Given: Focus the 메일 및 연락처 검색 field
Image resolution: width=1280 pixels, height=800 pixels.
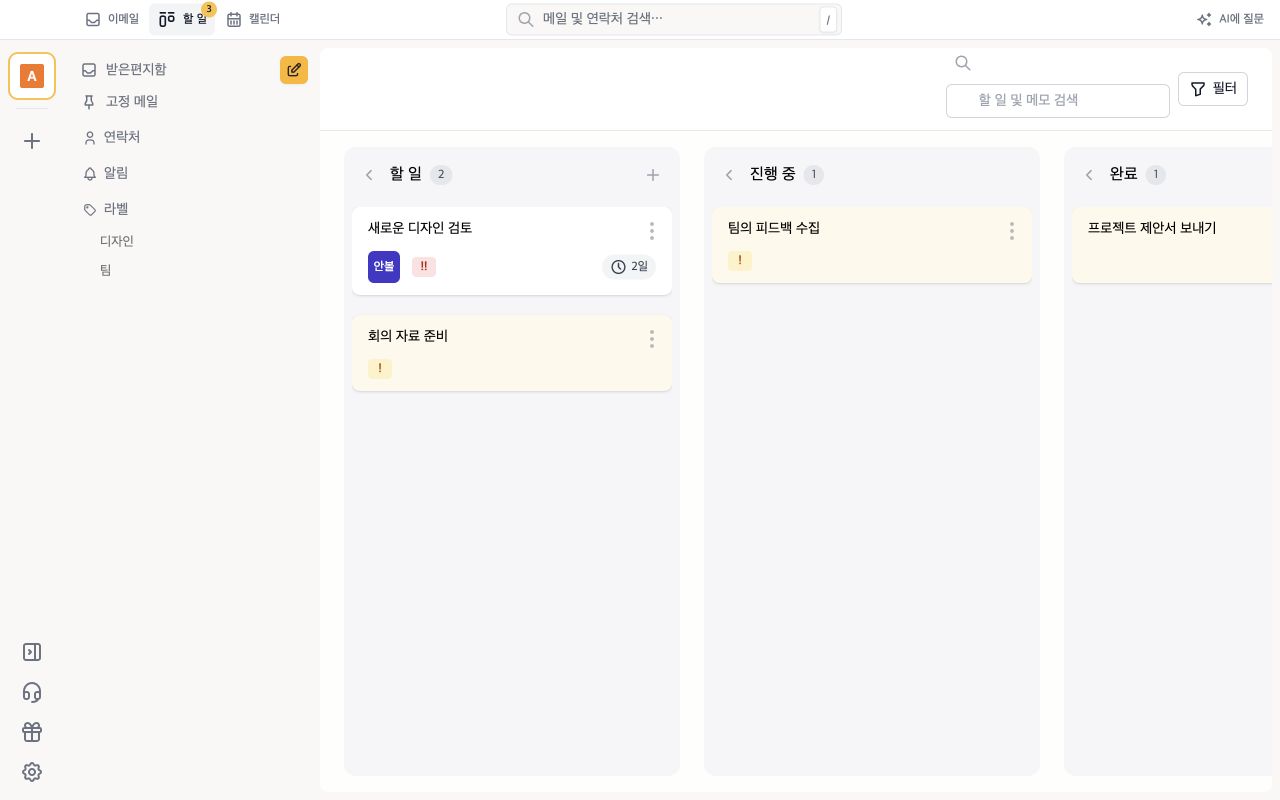Looking at the screenshot, I should [x=674, y=19].
